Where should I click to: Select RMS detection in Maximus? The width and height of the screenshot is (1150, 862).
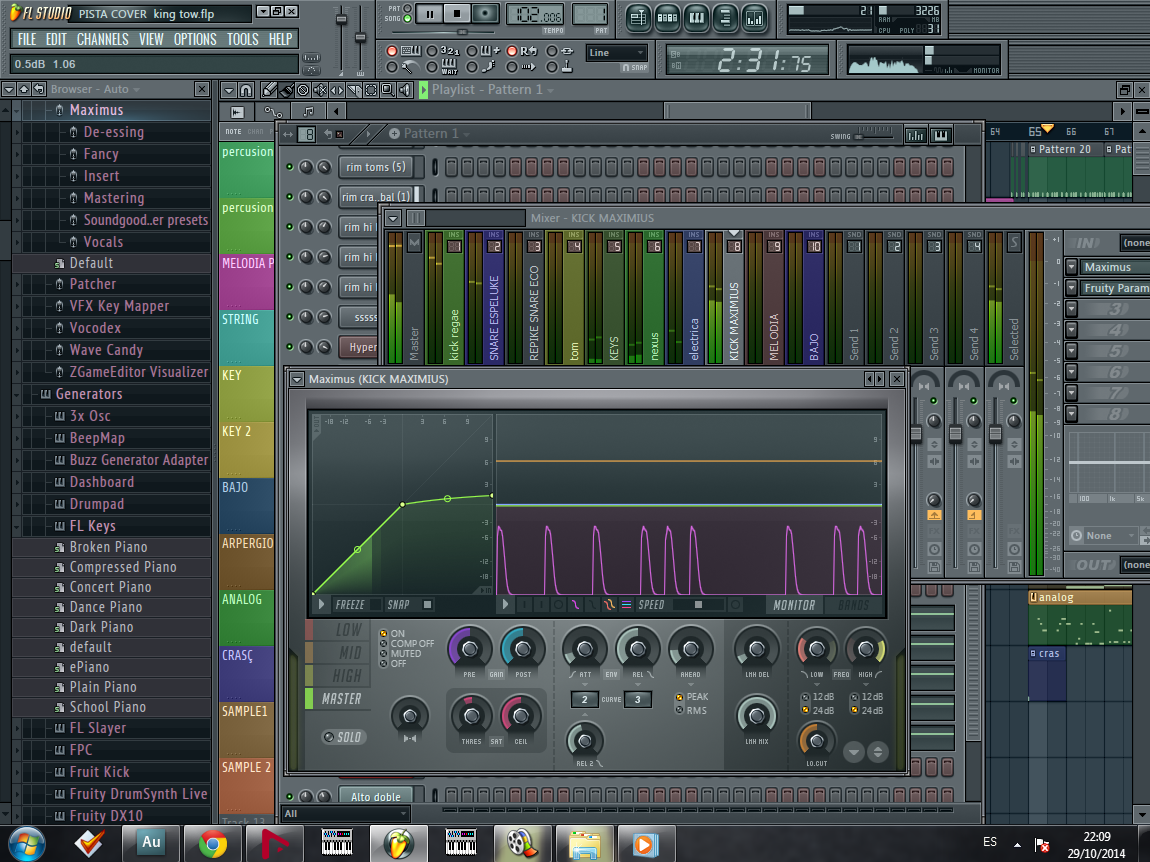680,710
